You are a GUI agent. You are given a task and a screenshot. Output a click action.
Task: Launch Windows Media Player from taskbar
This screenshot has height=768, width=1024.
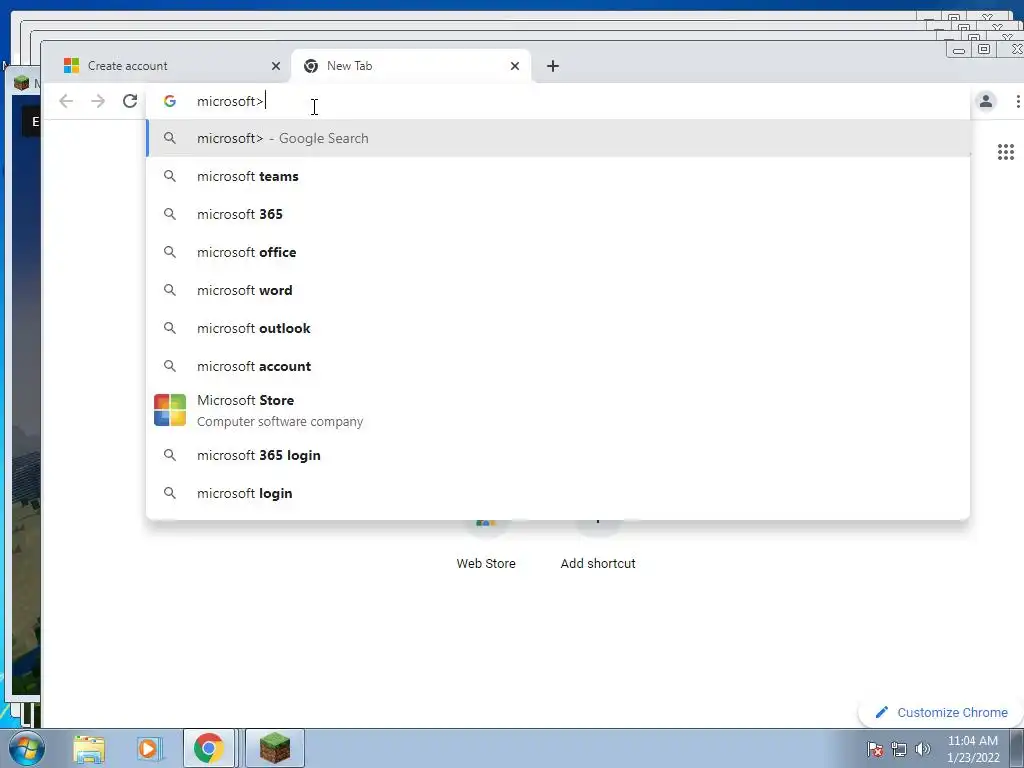pos(148,749)
